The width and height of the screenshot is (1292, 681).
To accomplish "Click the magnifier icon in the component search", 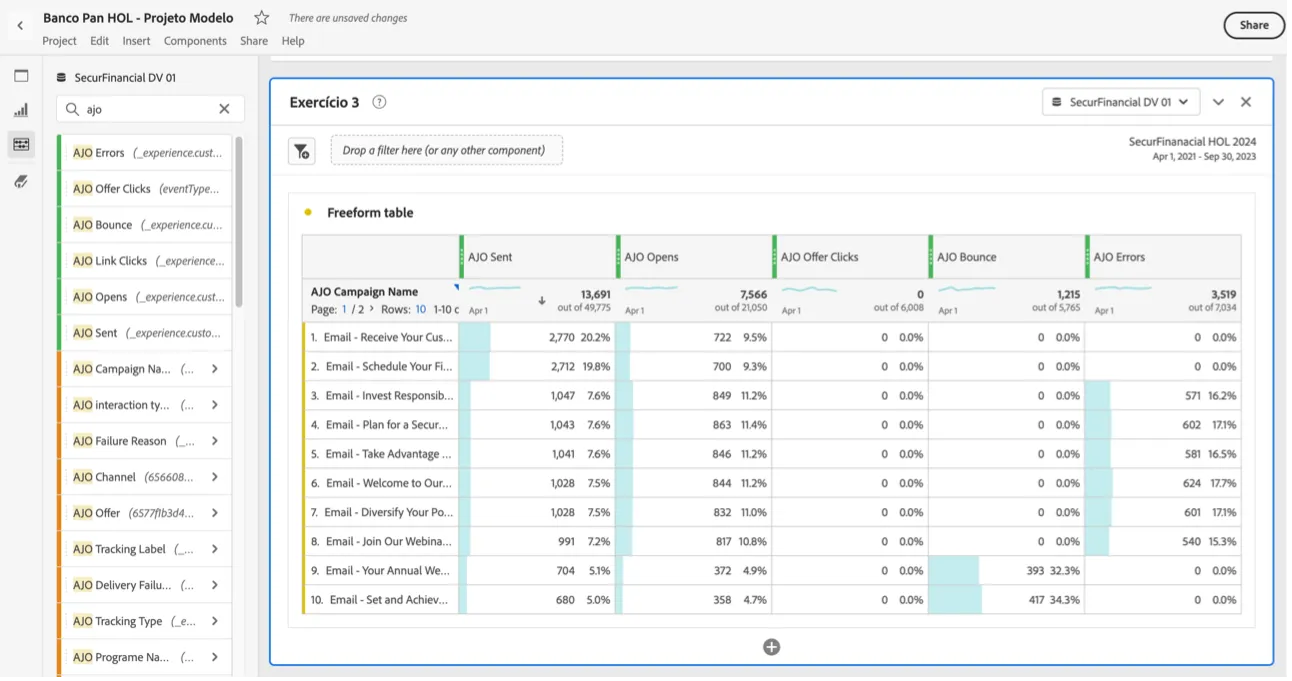I will click(72, 109).
